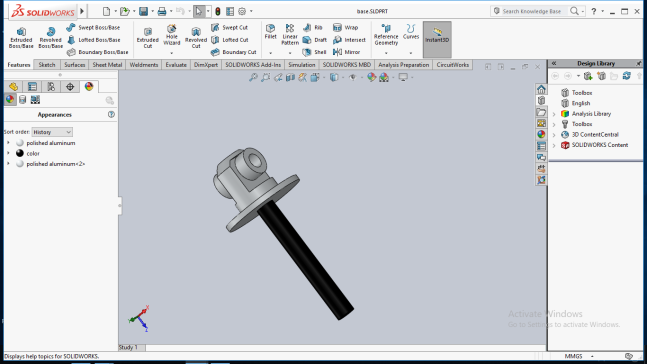
Task: Open the FeatureManager design tree tab
Action: 13,86
